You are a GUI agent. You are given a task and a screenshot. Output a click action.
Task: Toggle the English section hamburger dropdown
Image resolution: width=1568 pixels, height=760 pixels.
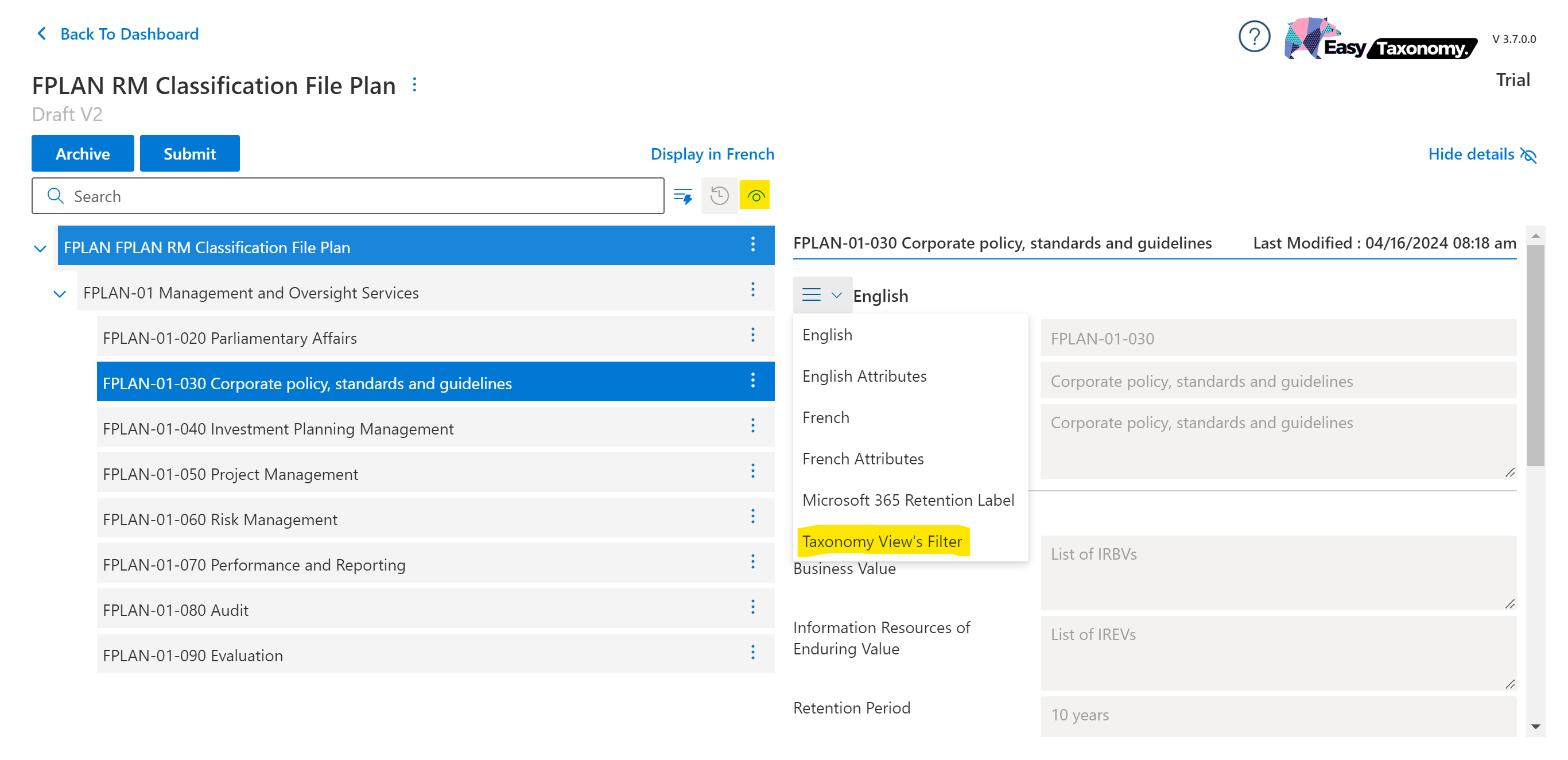pos(821,296)
